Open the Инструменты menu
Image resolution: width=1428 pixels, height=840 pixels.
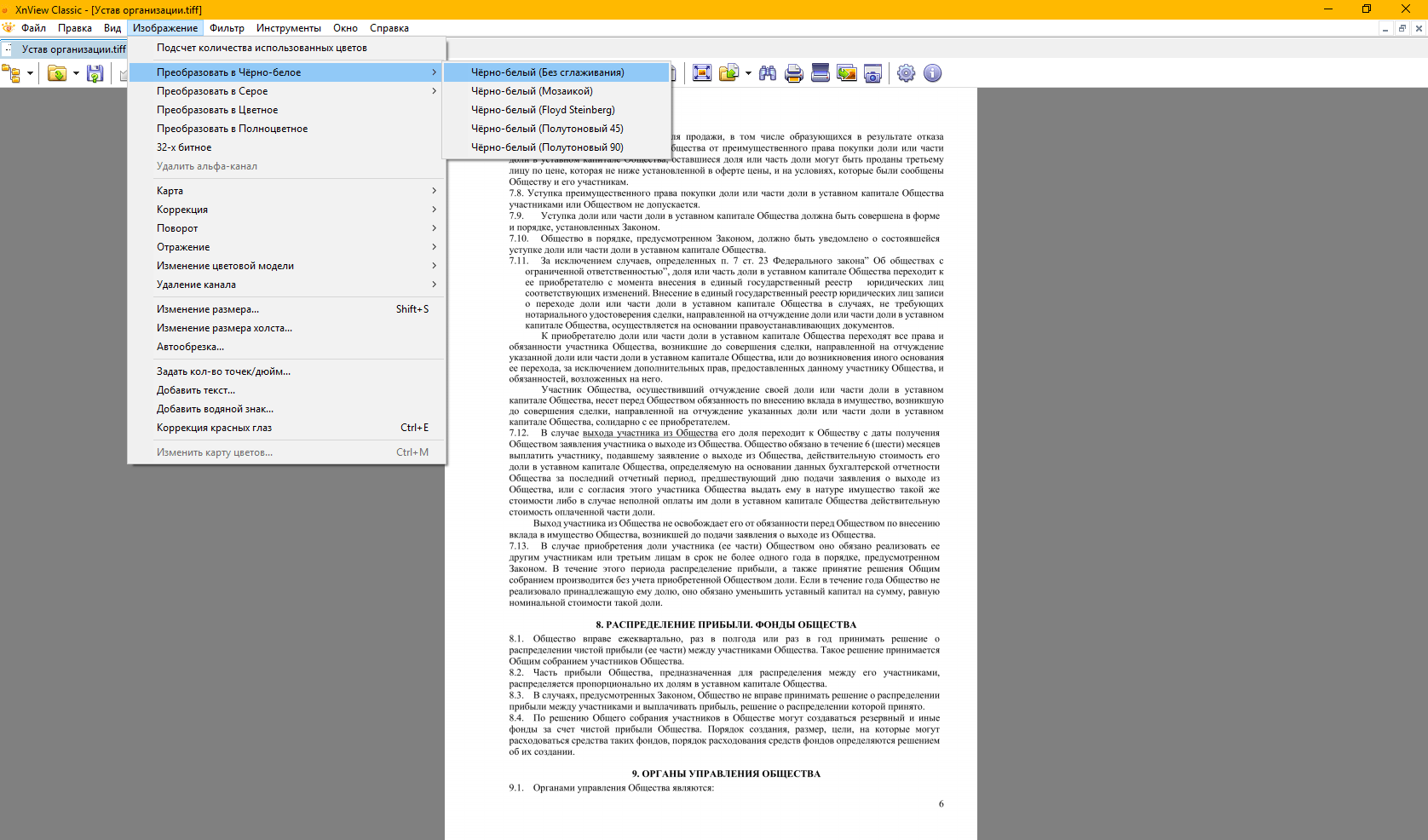(x=289, y=28)
